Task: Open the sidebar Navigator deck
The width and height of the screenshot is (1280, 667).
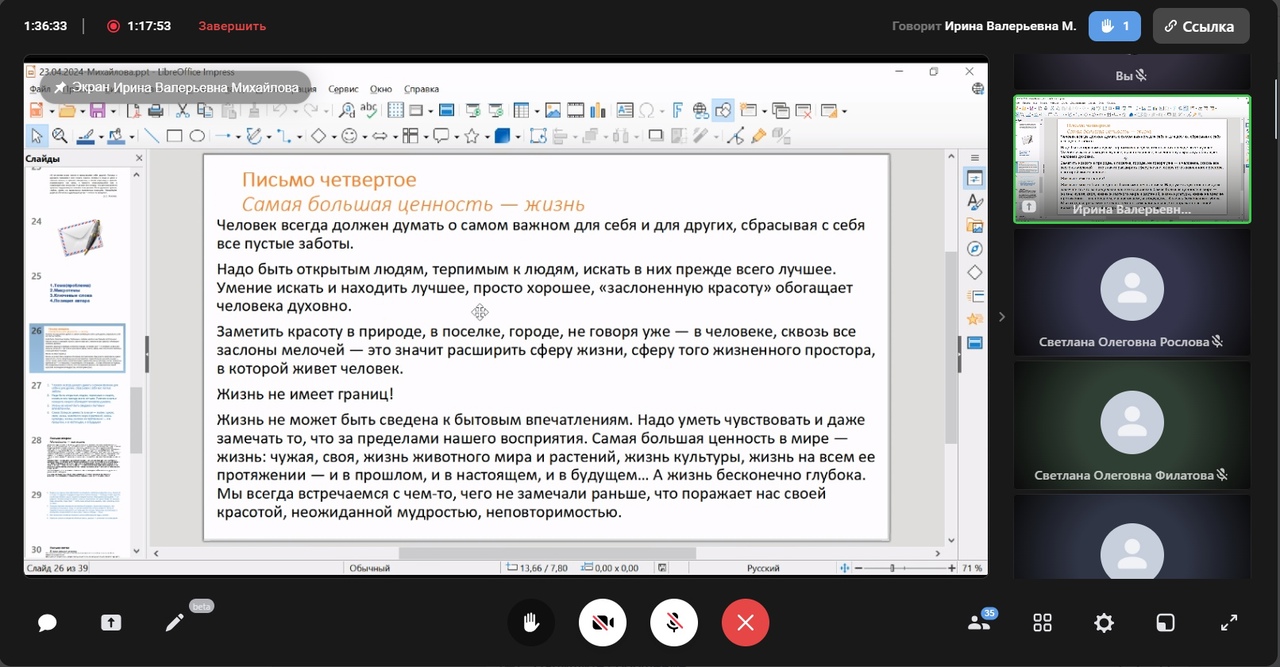Action: coord(975,249)
